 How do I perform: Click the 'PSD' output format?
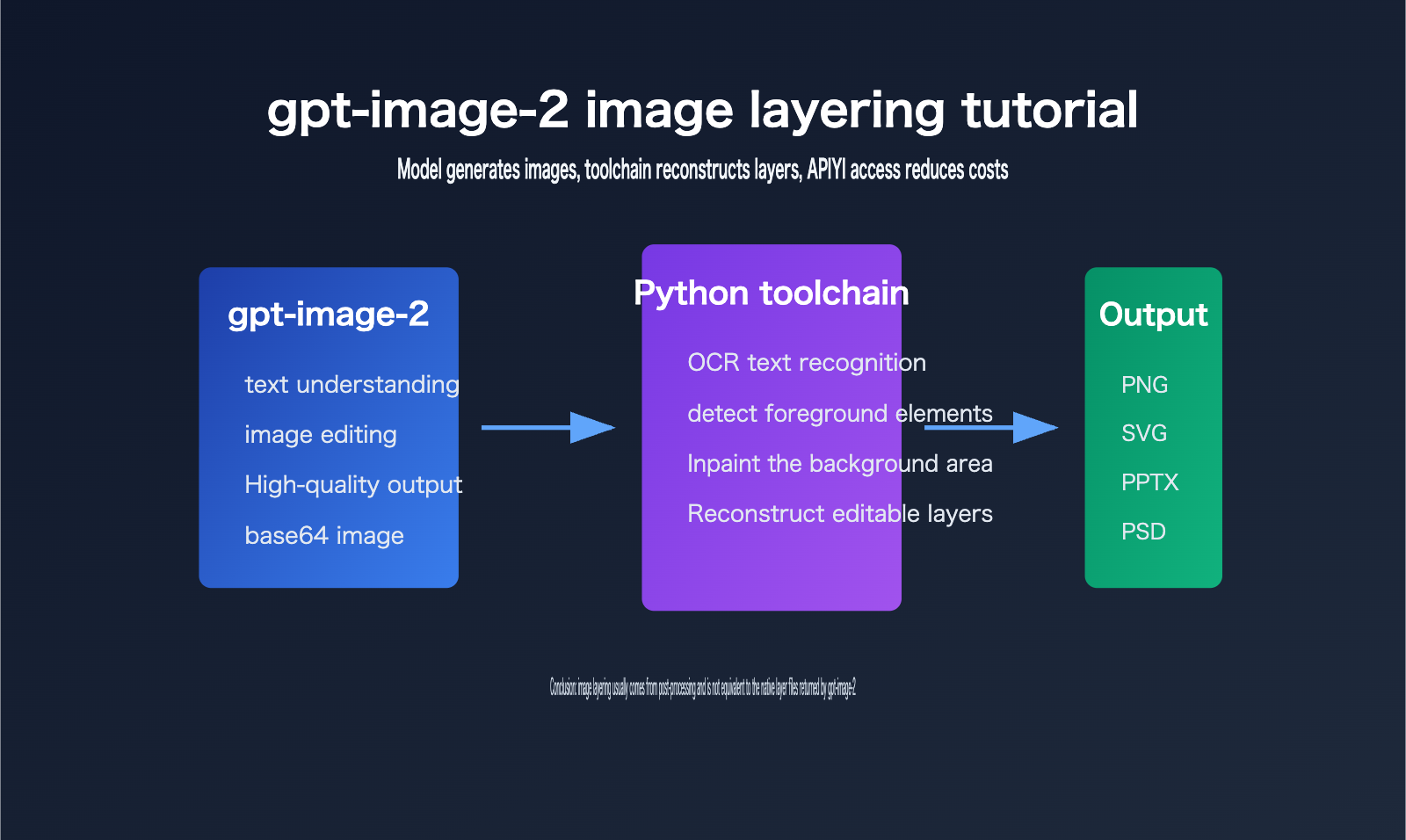[1143, 532]
